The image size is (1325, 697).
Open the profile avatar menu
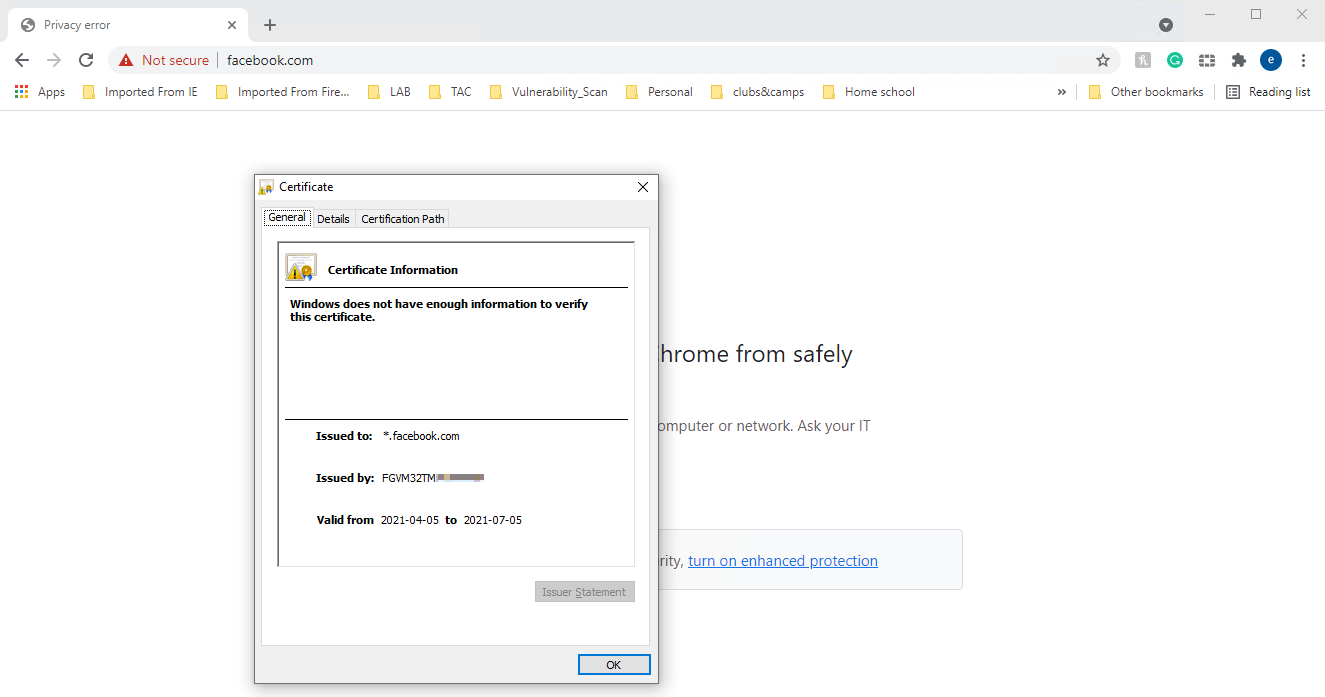coord(1270,60)
